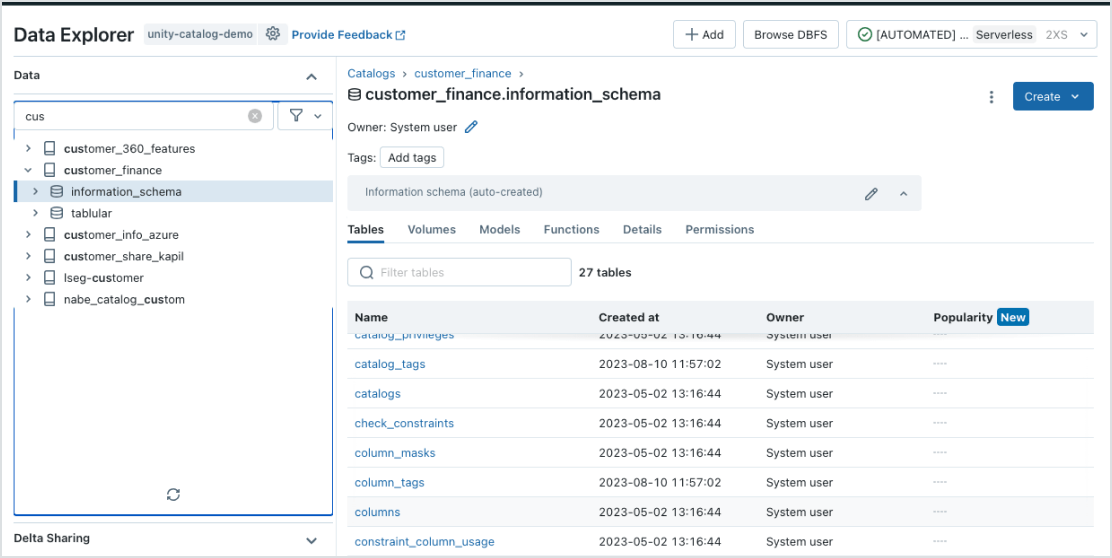Open the kebab more-options menu
The image size is (1112, 558).
(x=991, y=97)
